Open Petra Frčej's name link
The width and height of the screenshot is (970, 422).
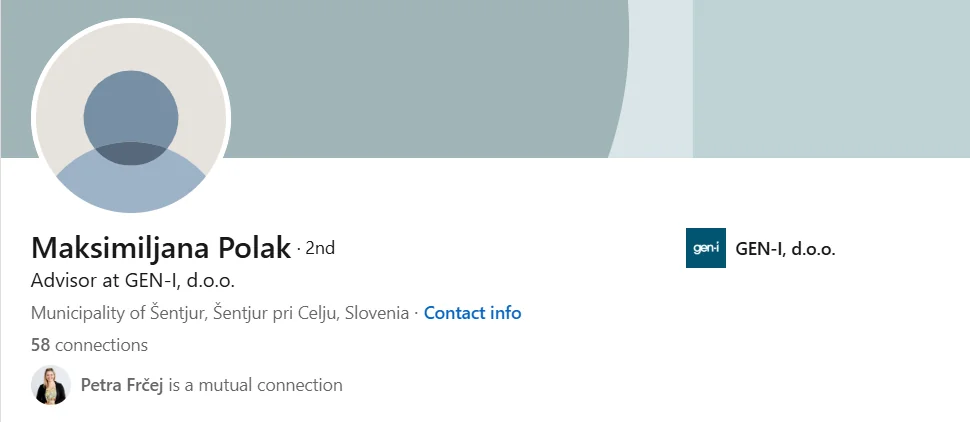click(x=122, y=385)
